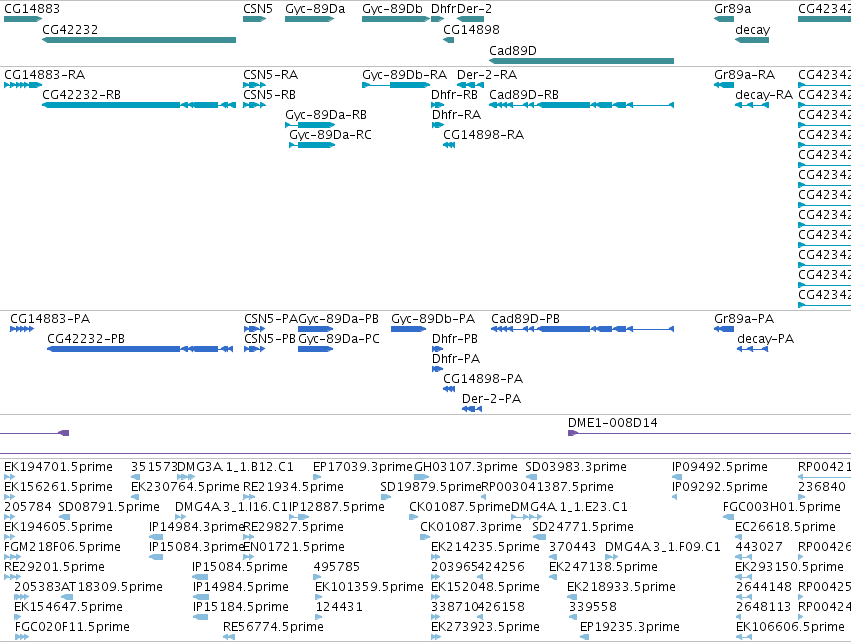Select protein decay-PA
This screenshot has height=642, width=851.
(765, 339)
